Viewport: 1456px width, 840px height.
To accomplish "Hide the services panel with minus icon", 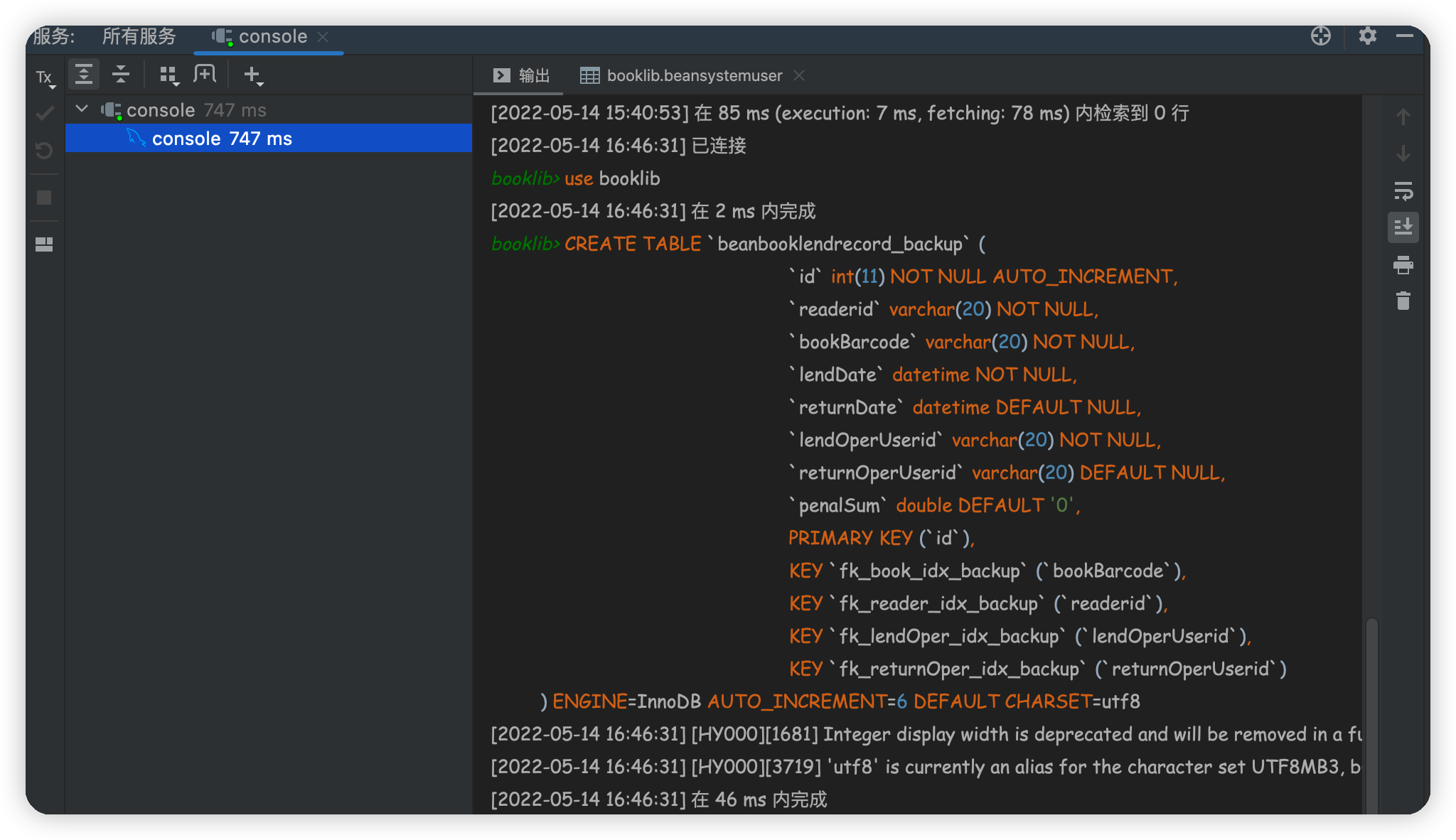I will tap(1405, 36).
